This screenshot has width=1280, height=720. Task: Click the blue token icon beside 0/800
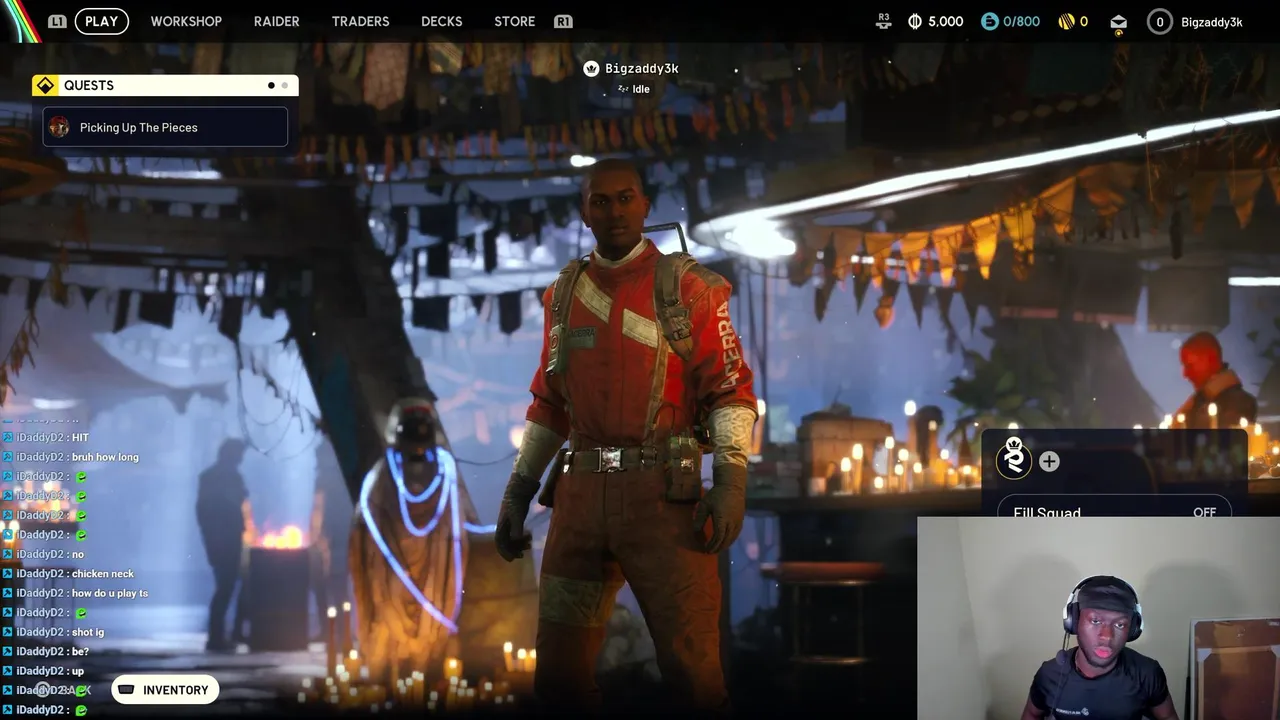point(989,21)
